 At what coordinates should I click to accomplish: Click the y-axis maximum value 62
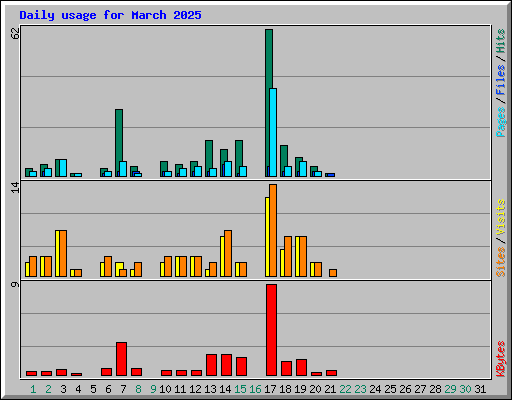[x=15, y=33]
